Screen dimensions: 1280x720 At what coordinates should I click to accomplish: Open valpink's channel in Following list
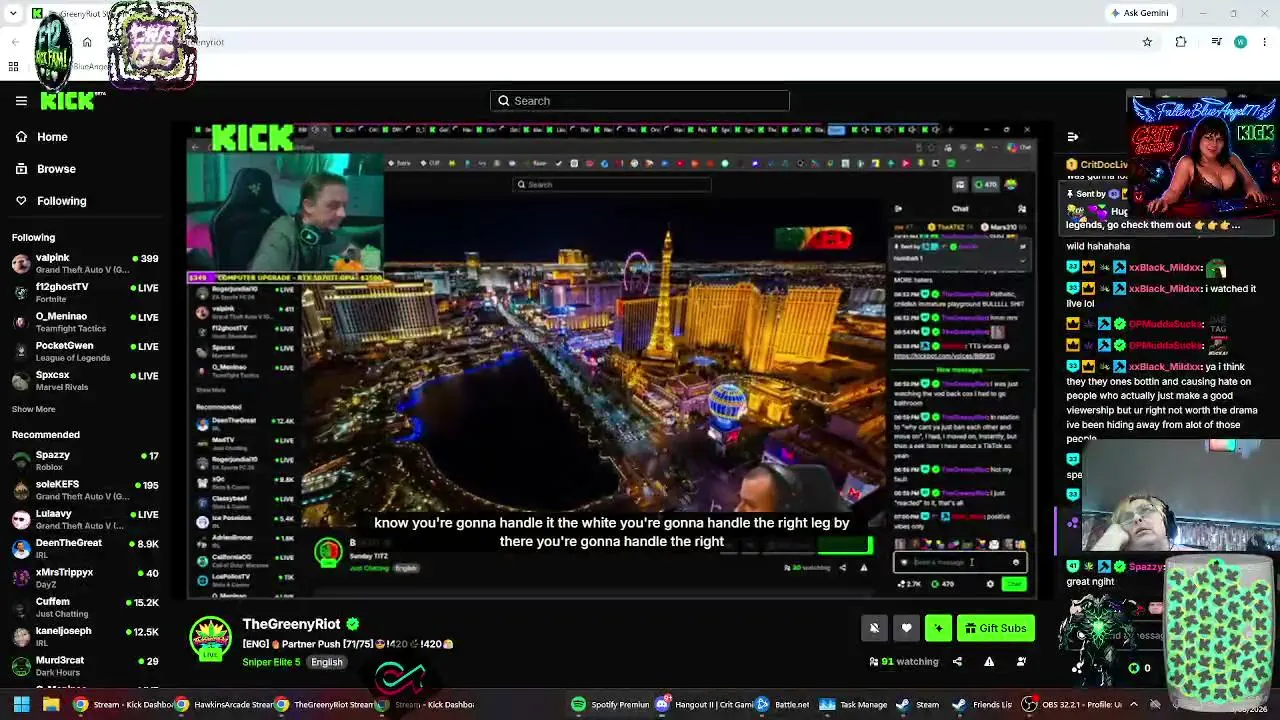coord(85,264)
